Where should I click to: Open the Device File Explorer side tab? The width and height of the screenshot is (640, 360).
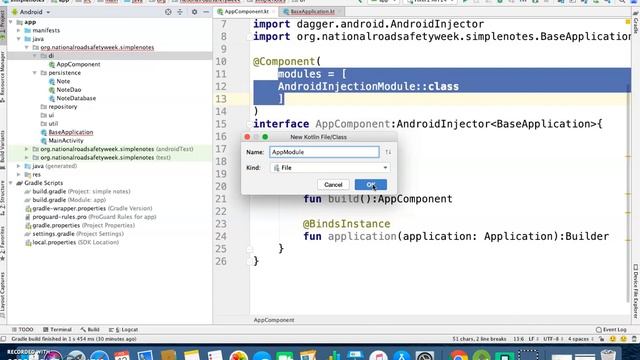636,291
